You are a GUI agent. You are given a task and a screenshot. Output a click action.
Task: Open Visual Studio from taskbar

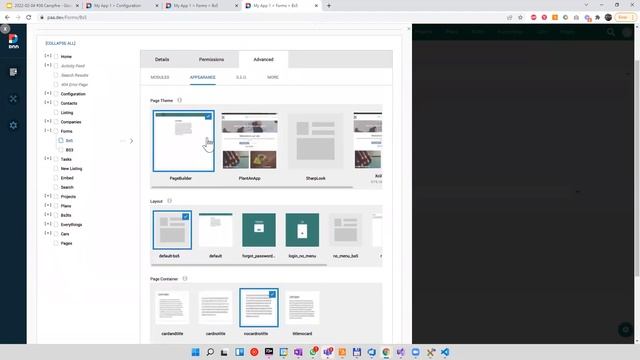click(x=401, y=352)
